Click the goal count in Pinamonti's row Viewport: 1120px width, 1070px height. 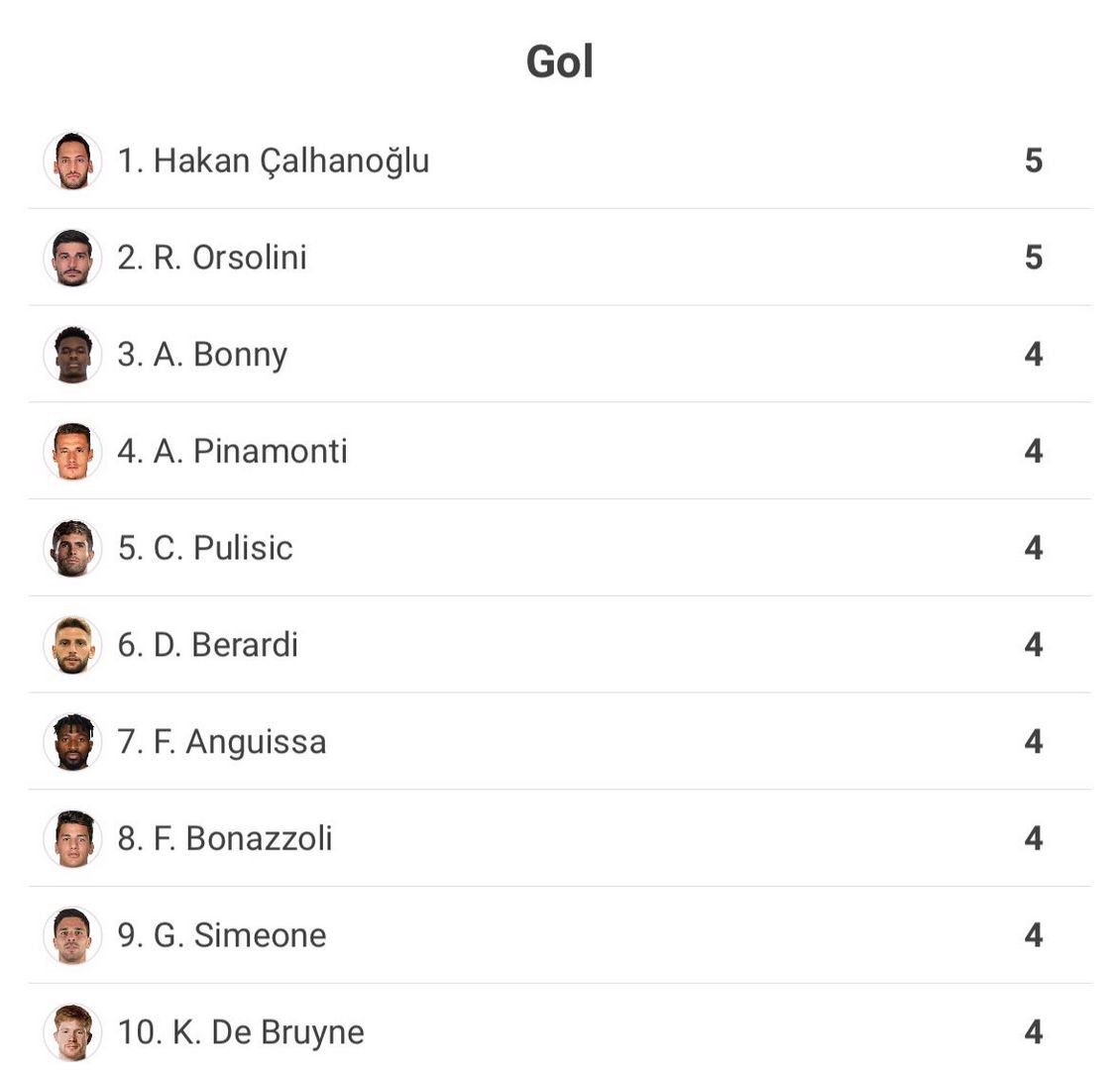(x=1033, y=452)
